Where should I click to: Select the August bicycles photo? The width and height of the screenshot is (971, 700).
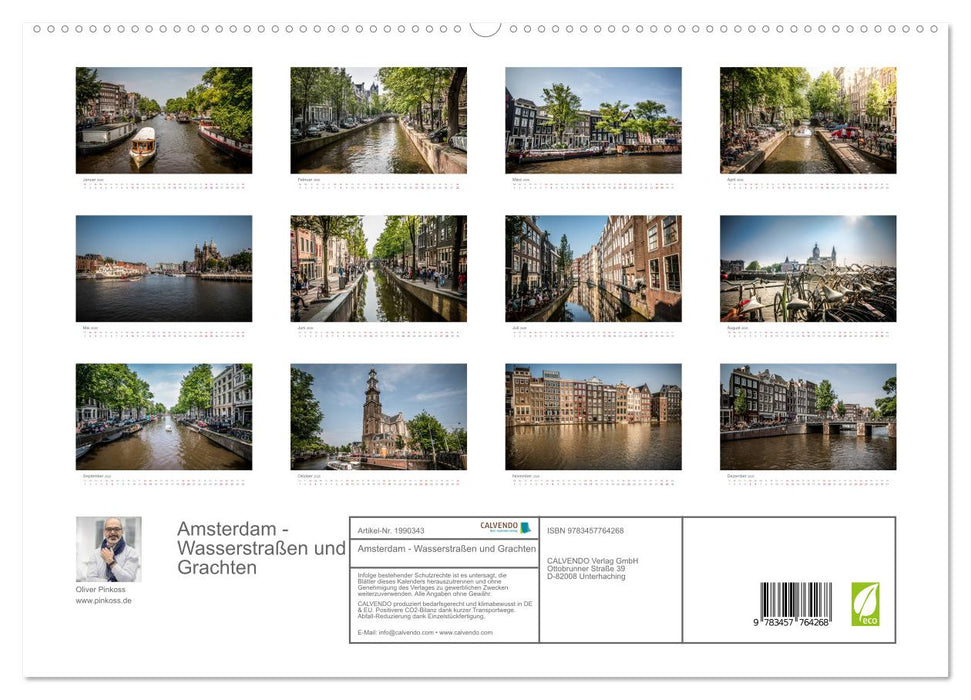807,268
